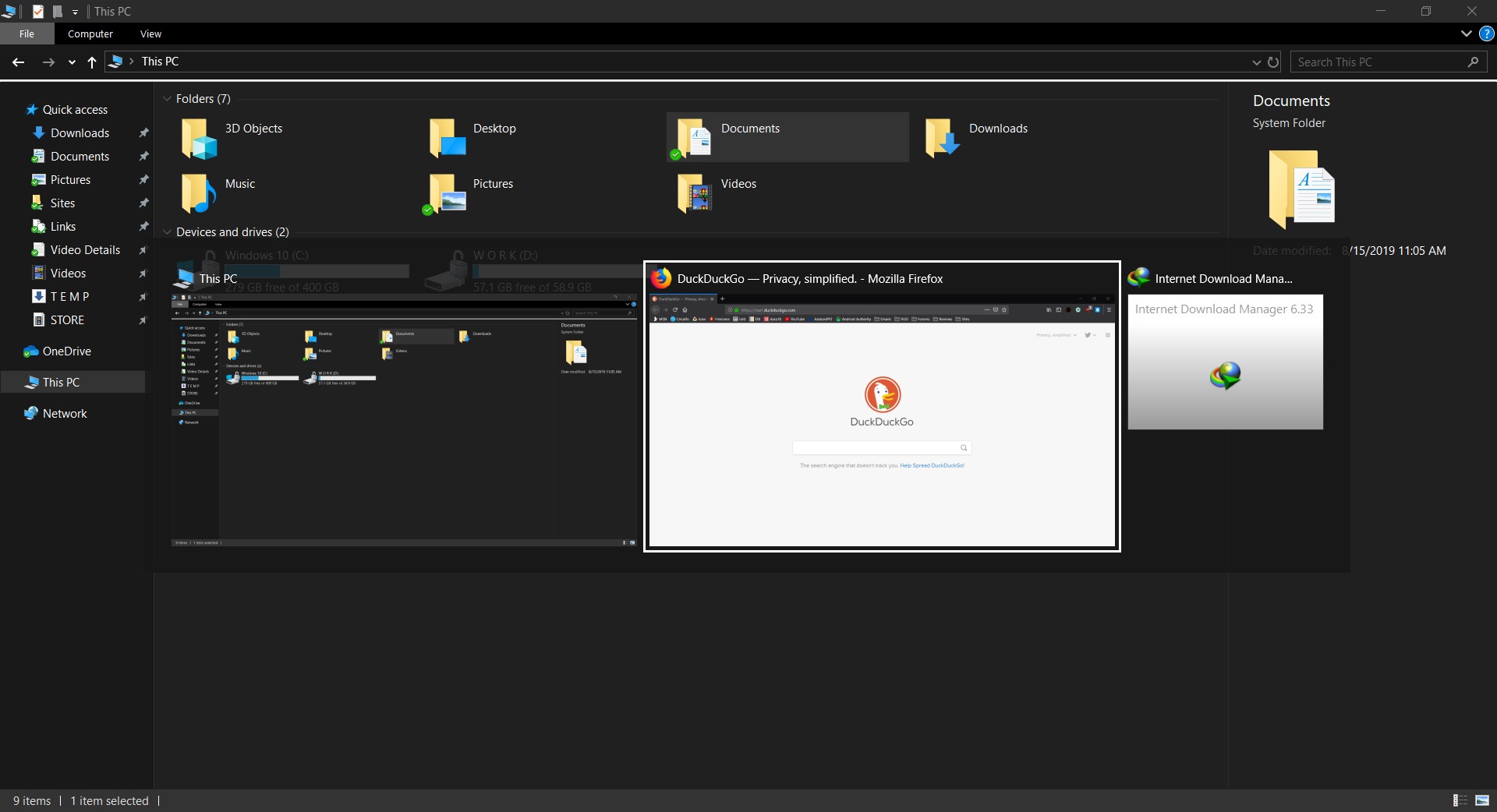The height and width of the screenshot is (812, 1497).
Task: Open Video Details in navigation pane
Action: tap(85, 250)
